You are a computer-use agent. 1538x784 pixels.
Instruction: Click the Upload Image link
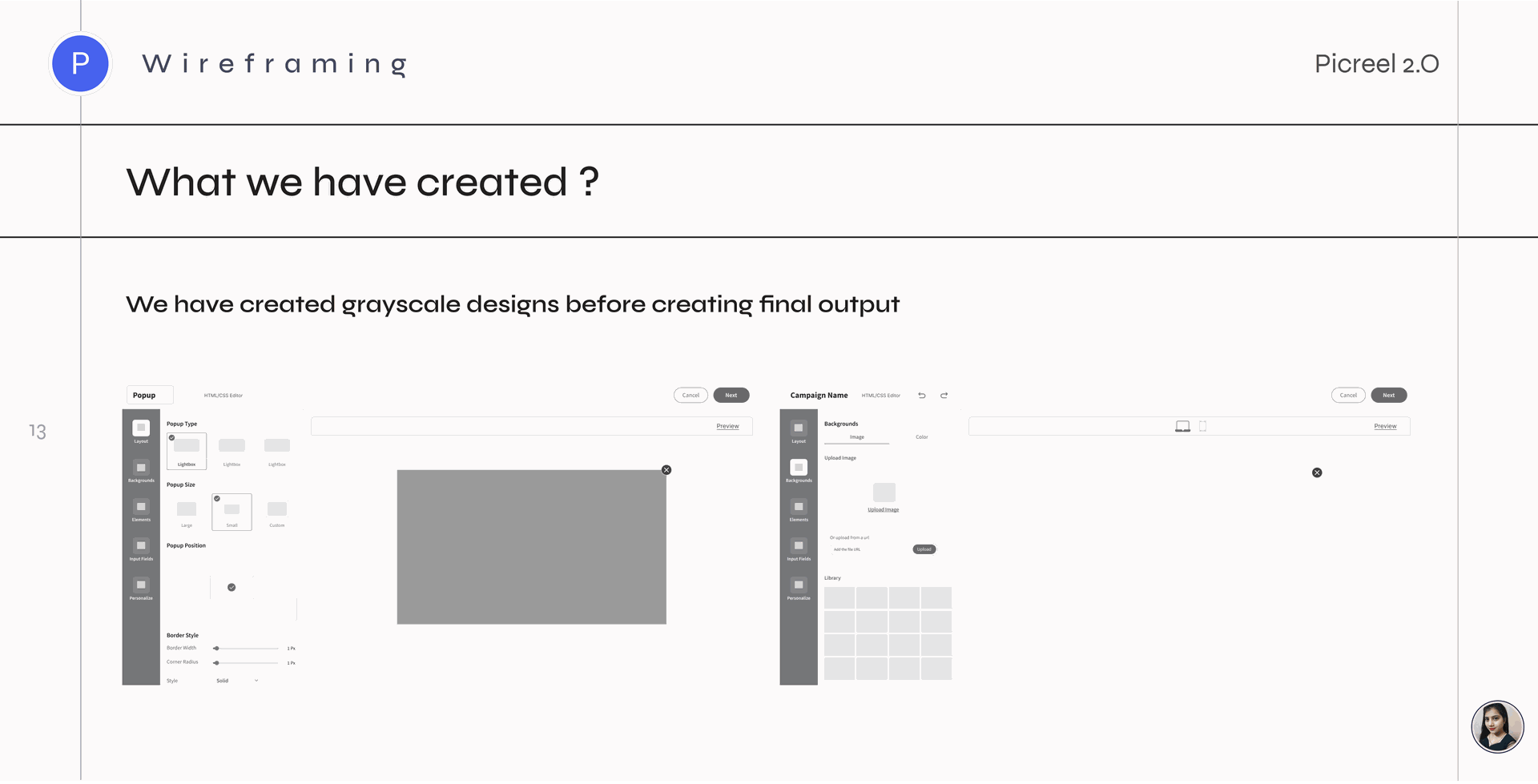click(x=884, y=510)
